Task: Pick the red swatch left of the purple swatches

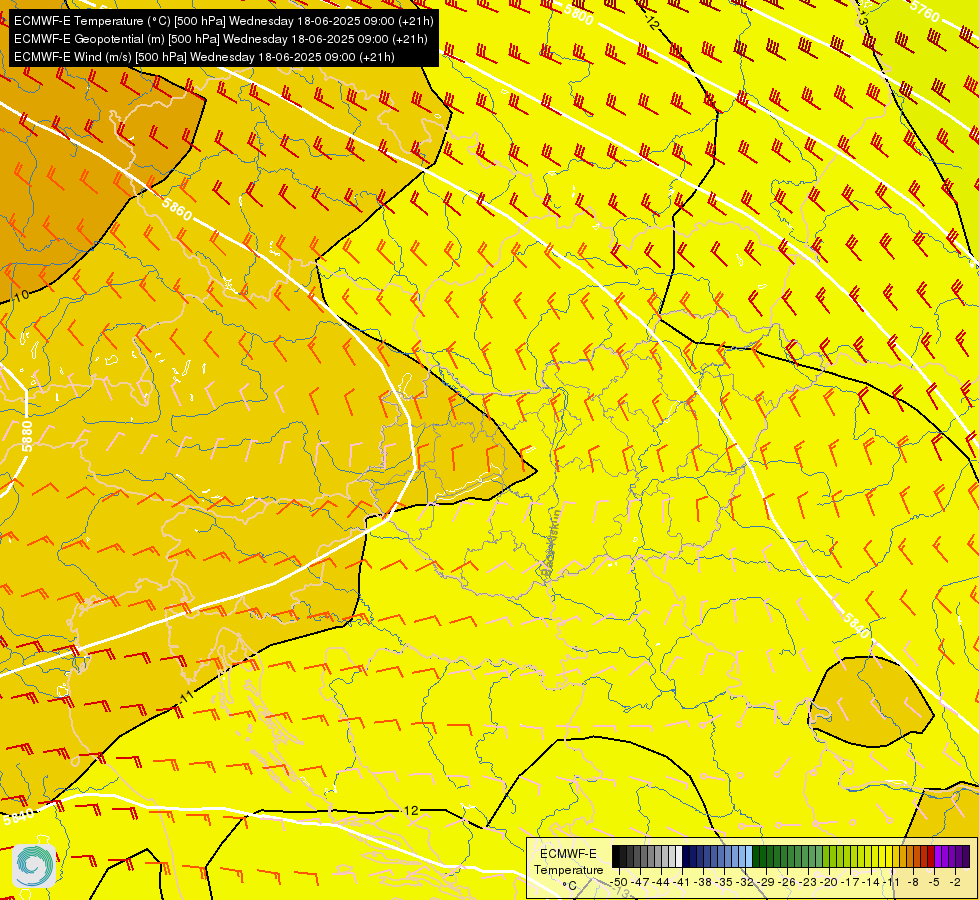Action: (930, 856)
